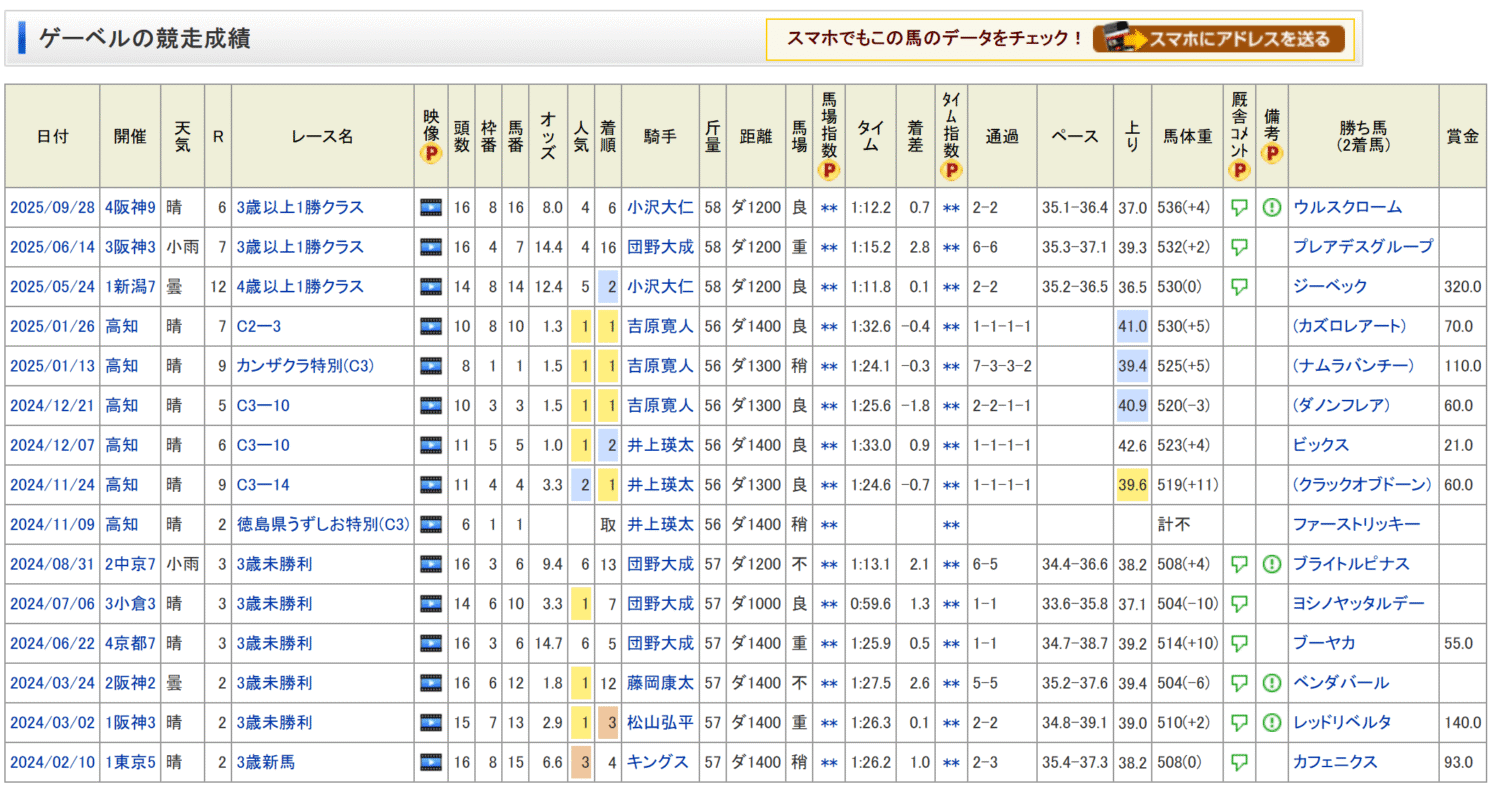Image resolution: width=1500 pixels, height=787 pixels.
Task: Open jockey 藤岡康太 link
Action: 660,683
